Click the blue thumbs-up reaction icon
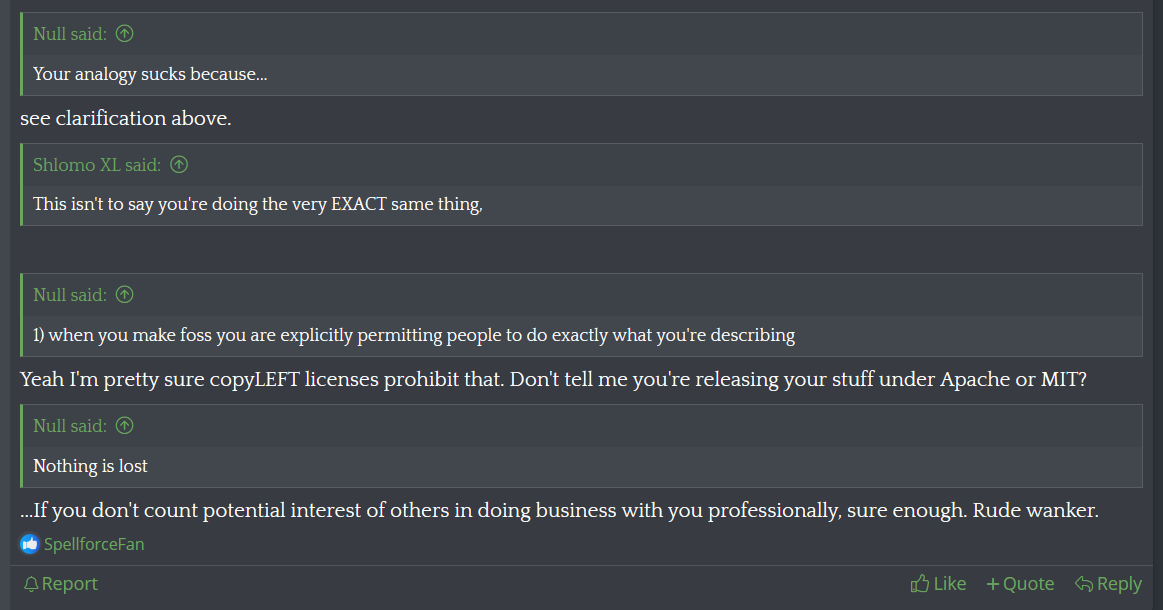Viewport: 1163px width, 610px height. tap(30, 544)
